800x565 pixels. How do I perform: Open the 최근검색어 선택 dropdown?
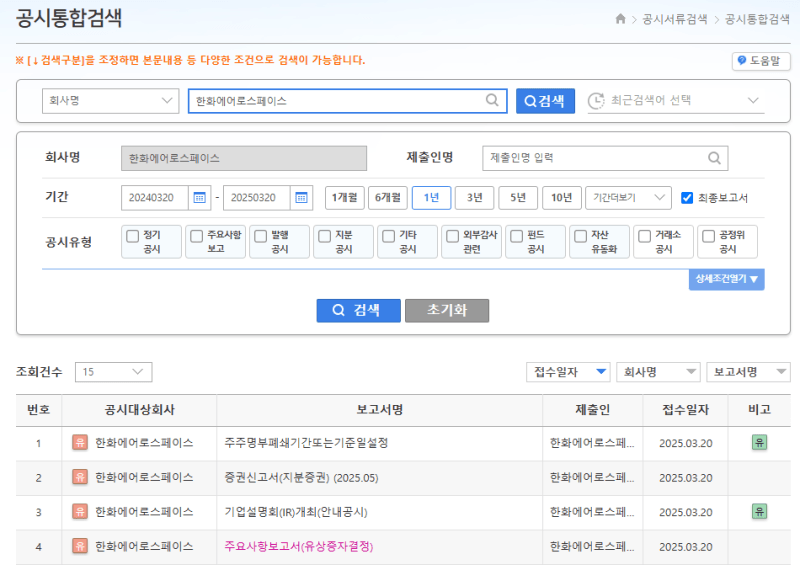point(676,101)
